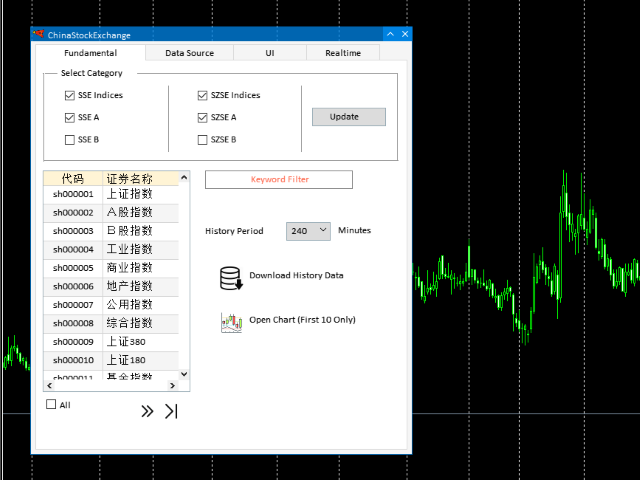
Task: Click the Download History Data database icon
Action: point(231,277)
